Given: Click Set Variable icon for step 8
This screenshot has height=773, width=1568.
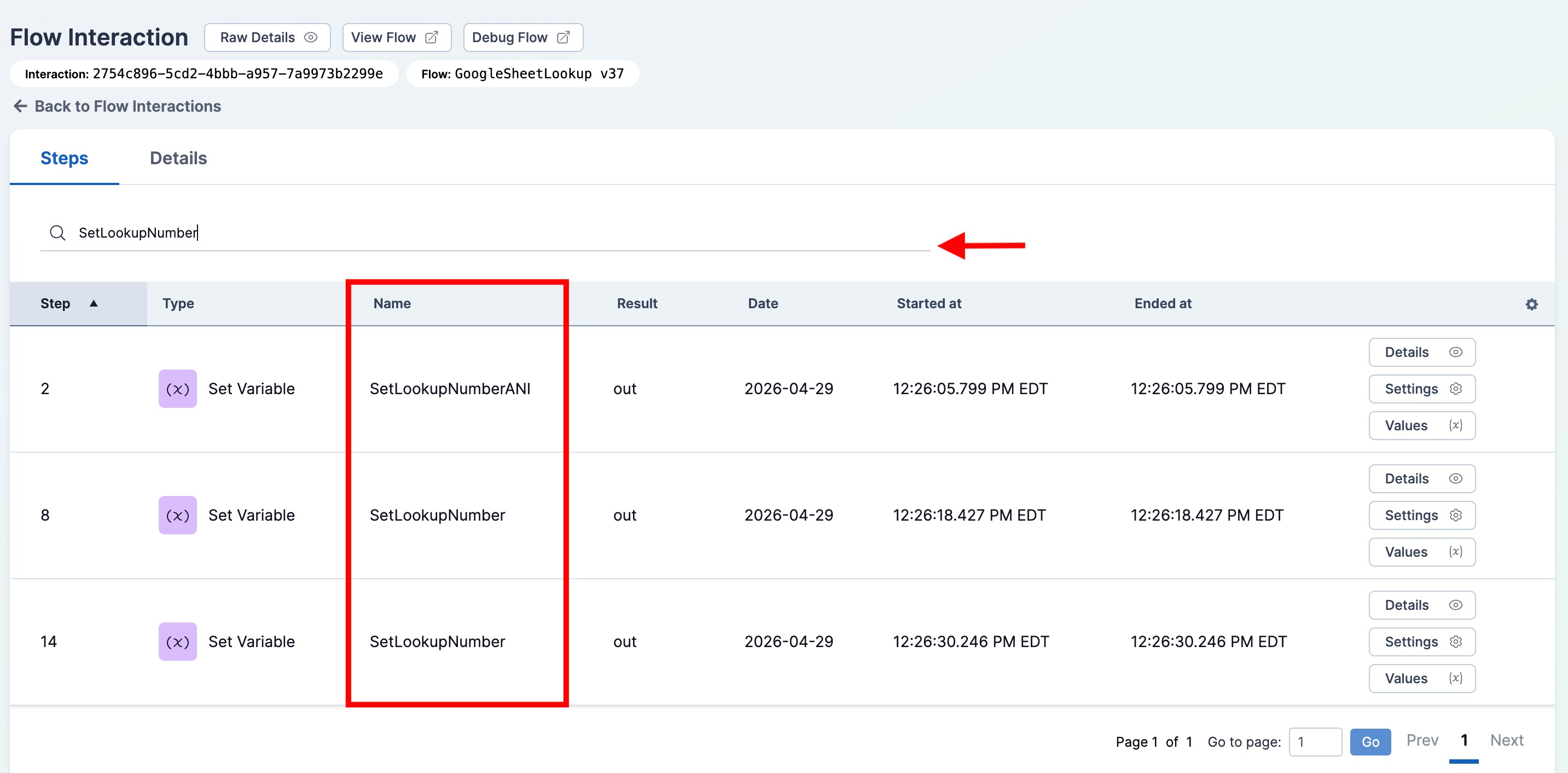Looking at the screenshot, I should point(178,515).
